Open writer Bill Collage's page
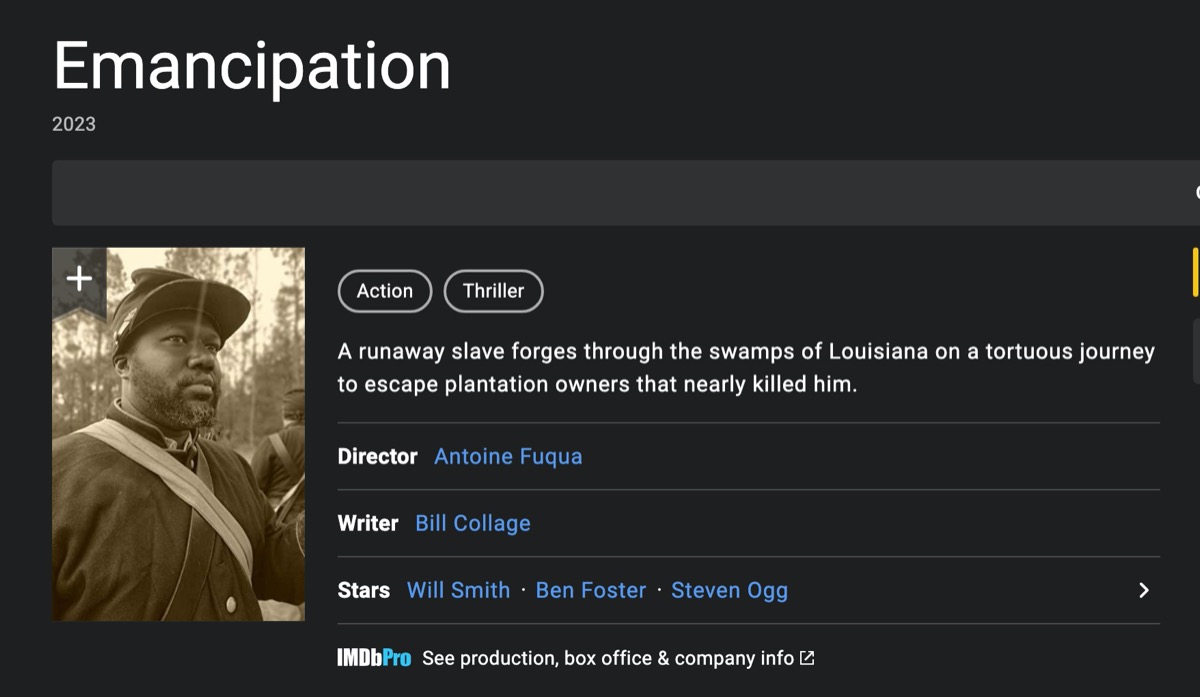Image resolution: width=1200 pixels, height=697 pixels. click(473, 523)
